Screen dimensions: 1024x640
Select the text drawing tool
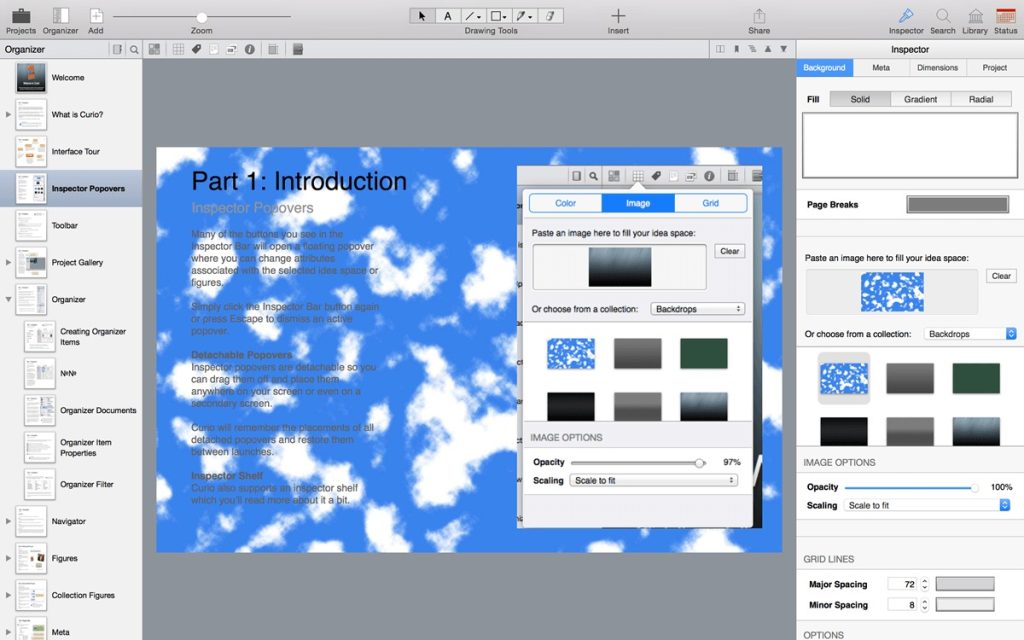(448, 16)
